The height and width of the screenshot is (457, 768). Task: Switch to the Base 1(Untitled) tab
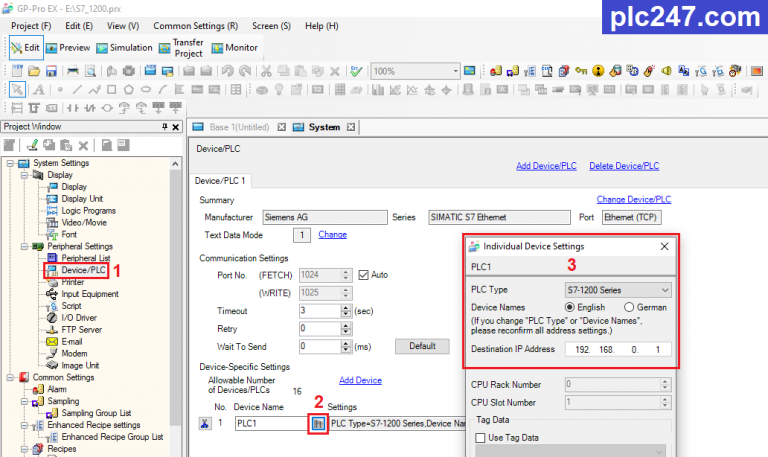coord(239,127)
